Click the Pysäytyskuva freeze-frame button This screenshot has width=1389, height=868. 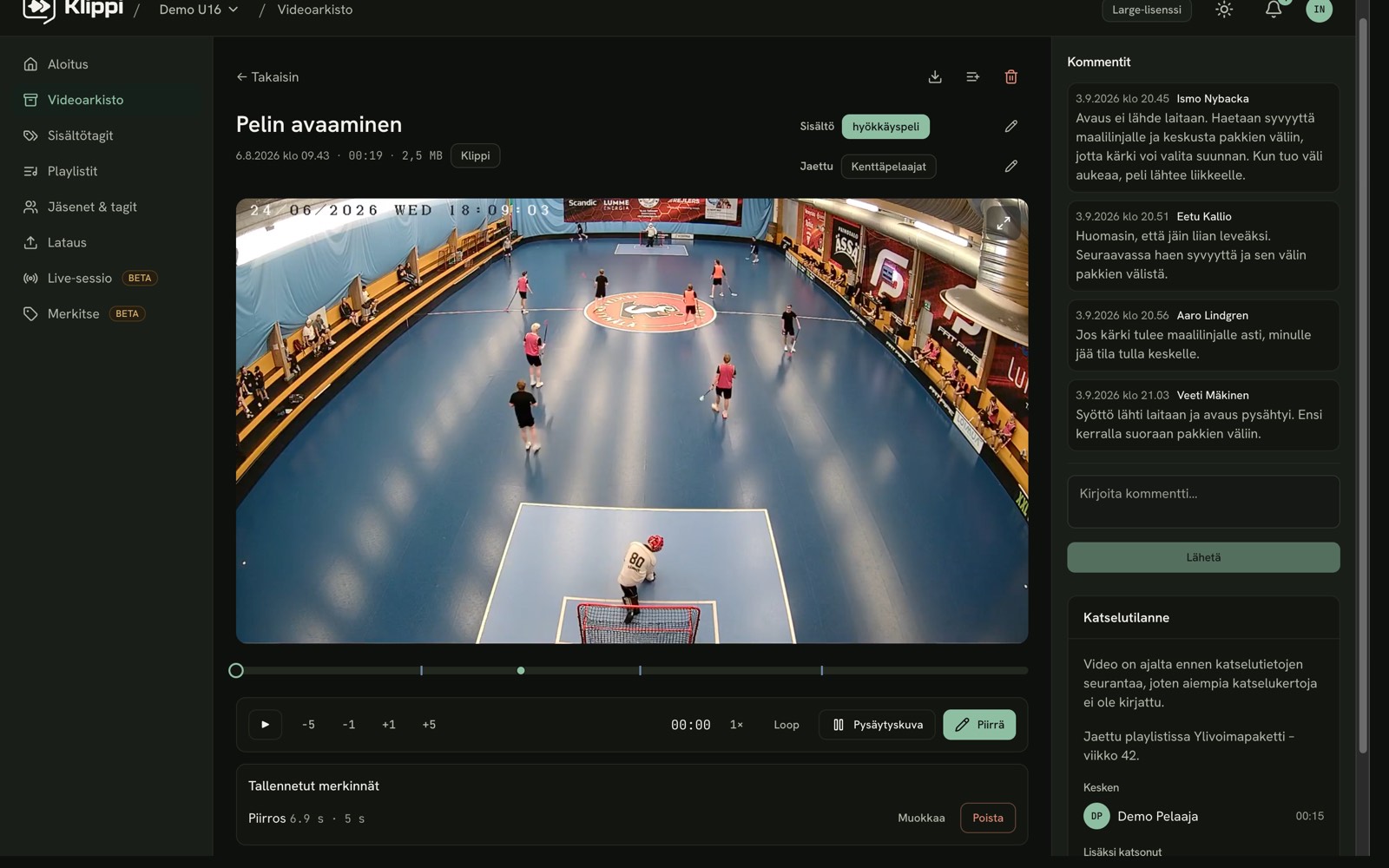click(877, 725)
